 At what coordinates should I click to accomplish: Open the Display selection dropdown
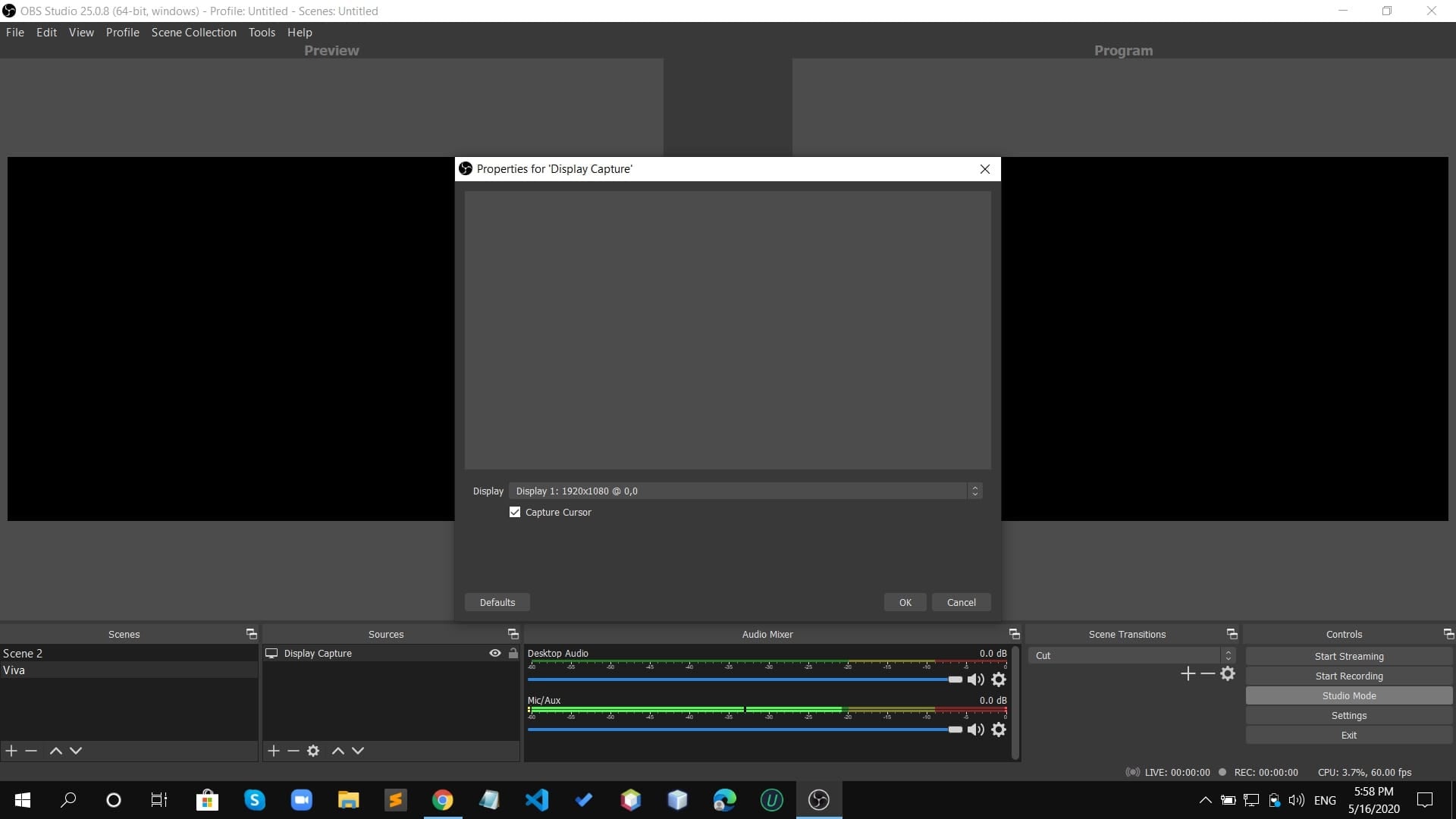pos(745,491)
